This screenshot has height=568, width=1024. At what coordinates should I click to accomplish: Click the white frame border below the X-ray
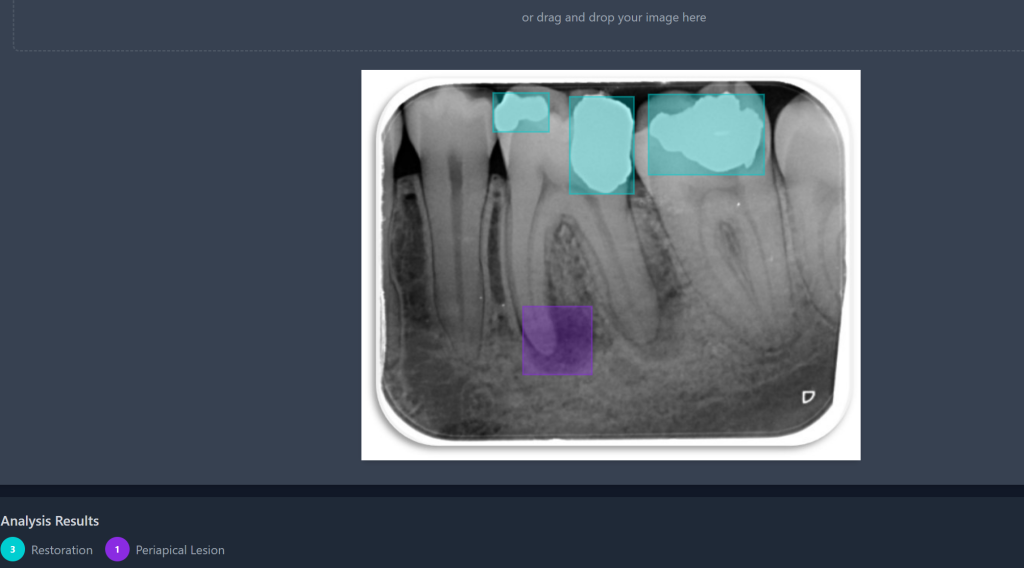point(610,450)
